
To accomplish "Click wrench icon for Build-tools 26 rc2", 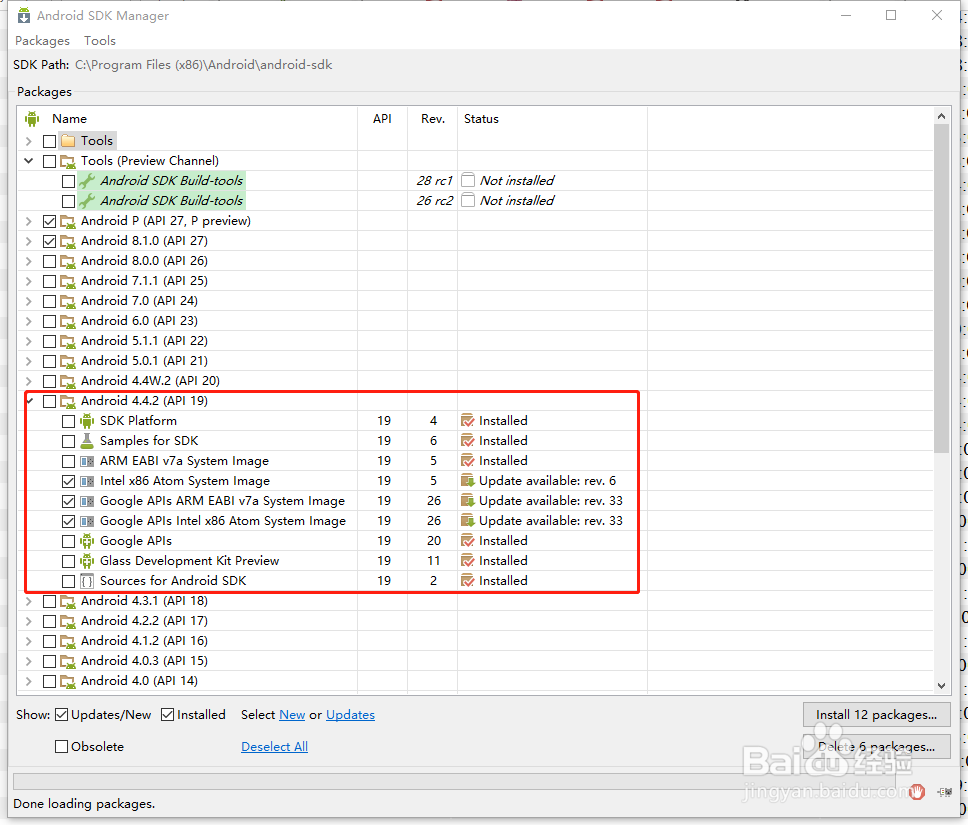I will coord(87,201).
